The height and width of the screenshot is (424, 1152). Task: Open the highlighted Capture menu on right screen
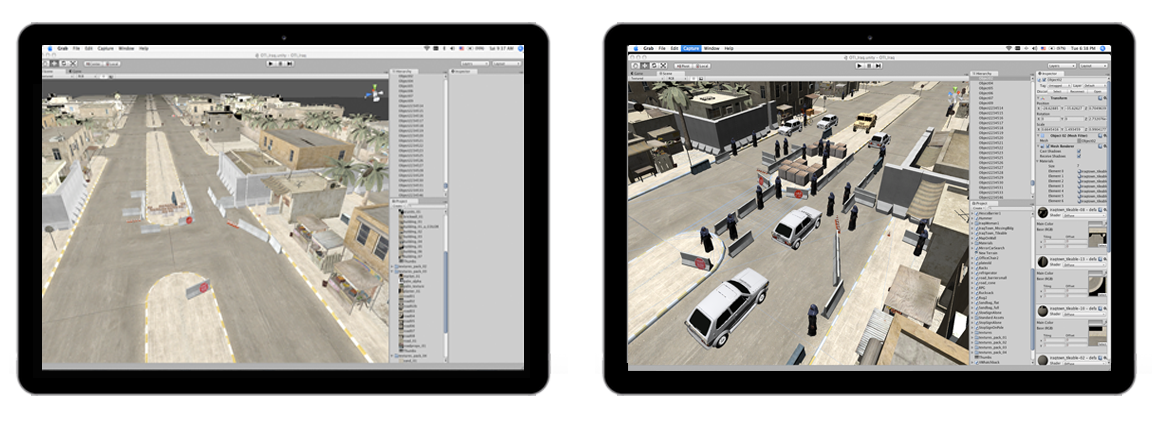tap(691, 48)
